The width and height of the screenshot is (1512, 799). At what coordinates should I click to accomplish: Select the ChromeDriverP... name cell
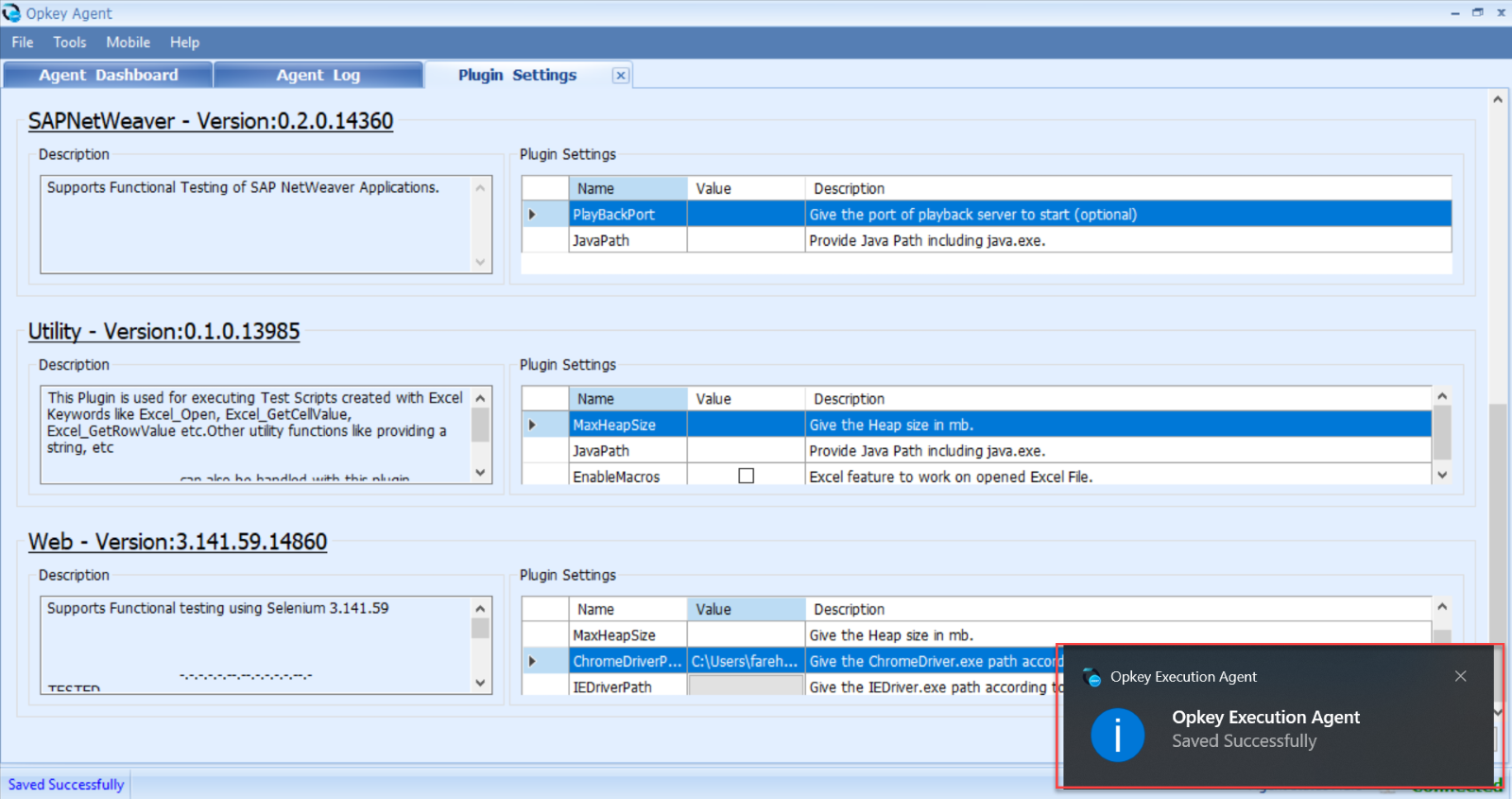click(627, 662)
